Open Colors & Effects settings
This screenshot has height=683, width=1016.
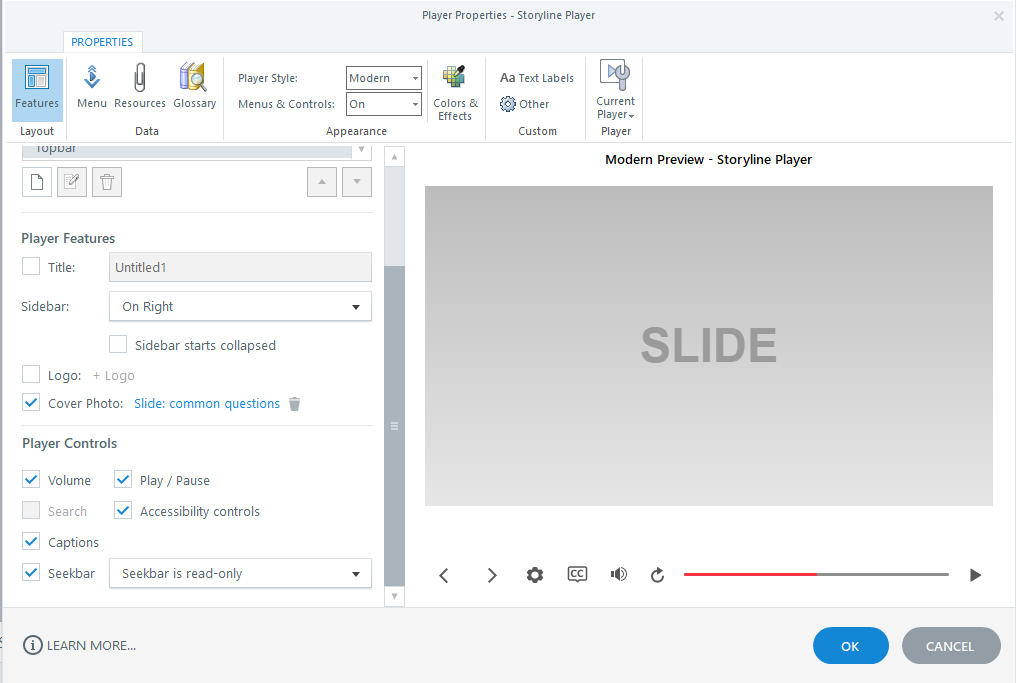[455, 92]
